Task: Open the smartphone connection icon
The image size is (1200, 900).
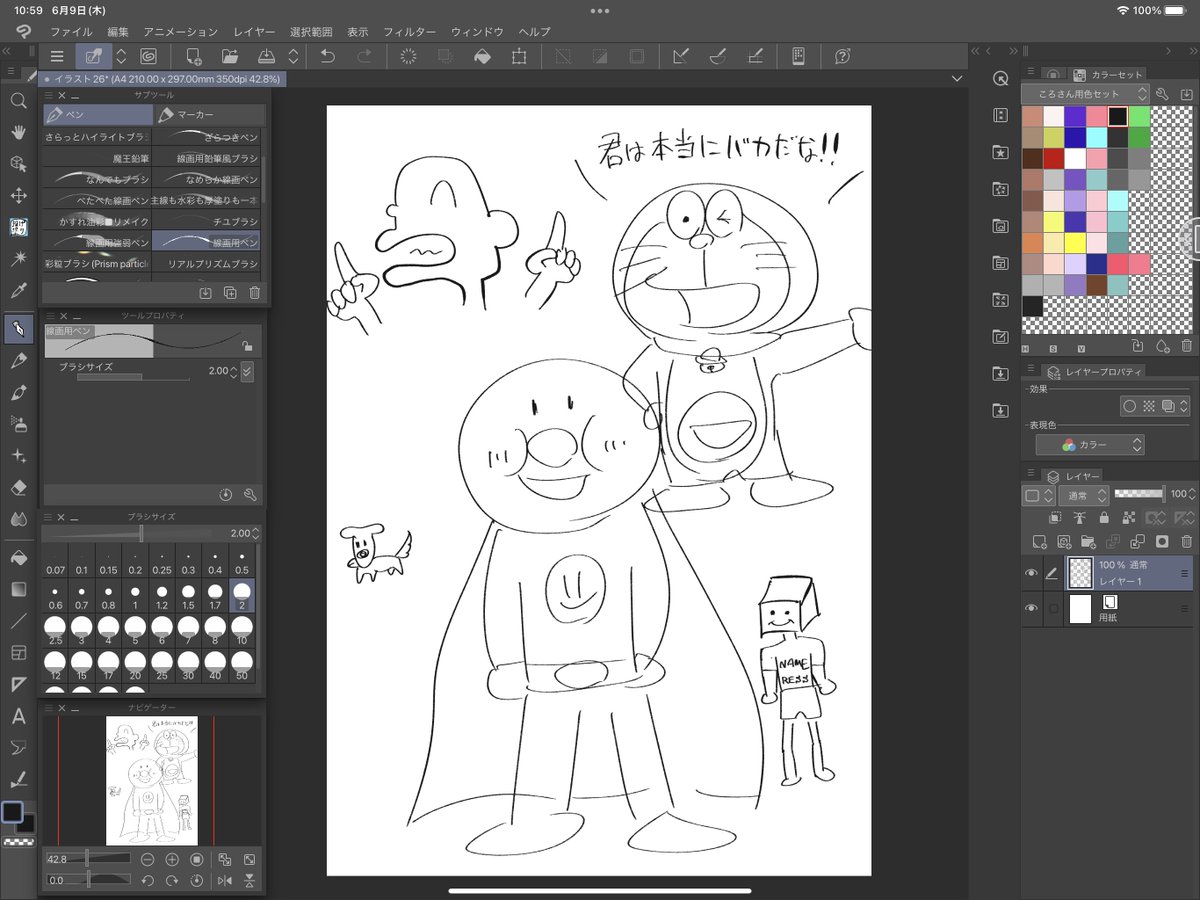Action: click(798, 57)
